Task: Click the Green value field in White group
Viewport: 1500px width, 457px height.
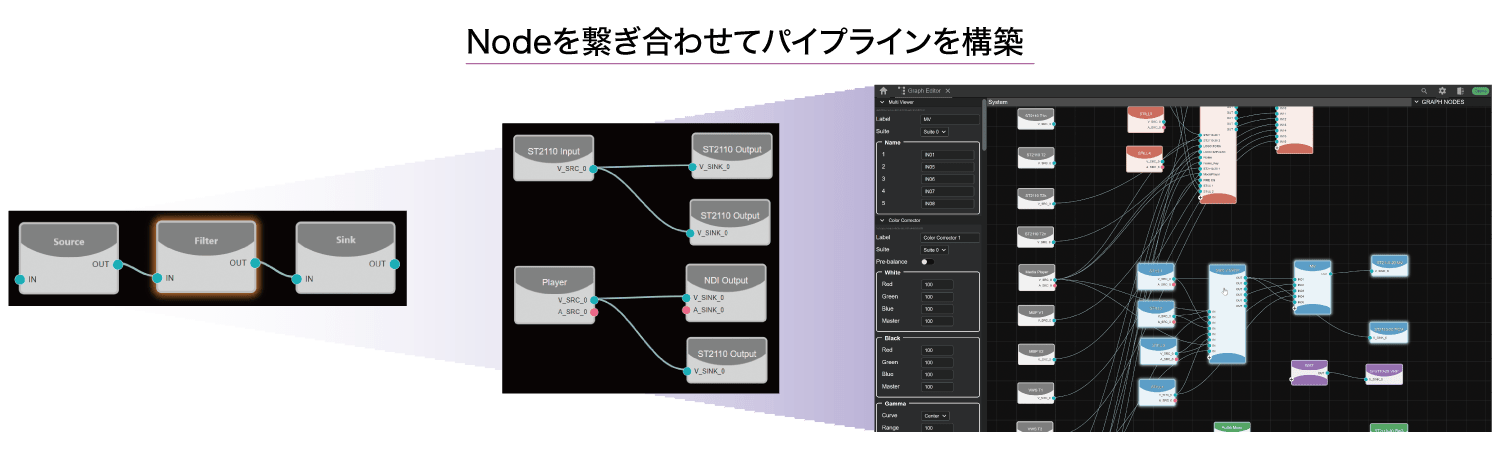Action: 937,297
